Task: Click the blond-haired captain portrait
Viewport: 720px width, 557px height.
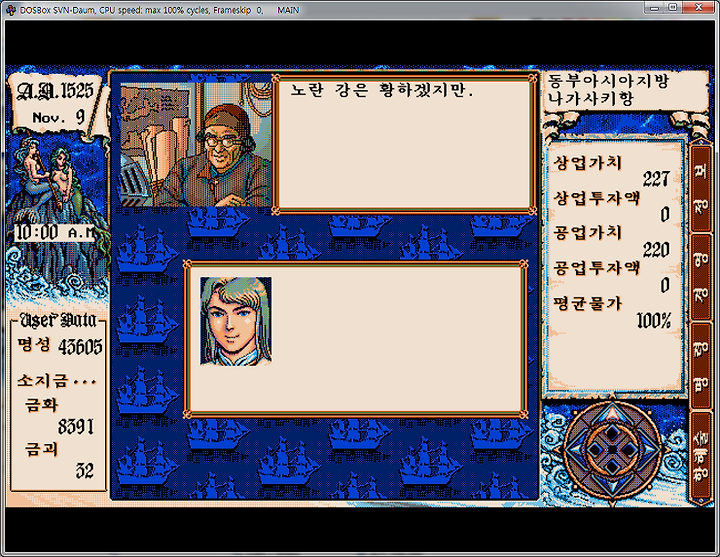Action: pos(236,321)
